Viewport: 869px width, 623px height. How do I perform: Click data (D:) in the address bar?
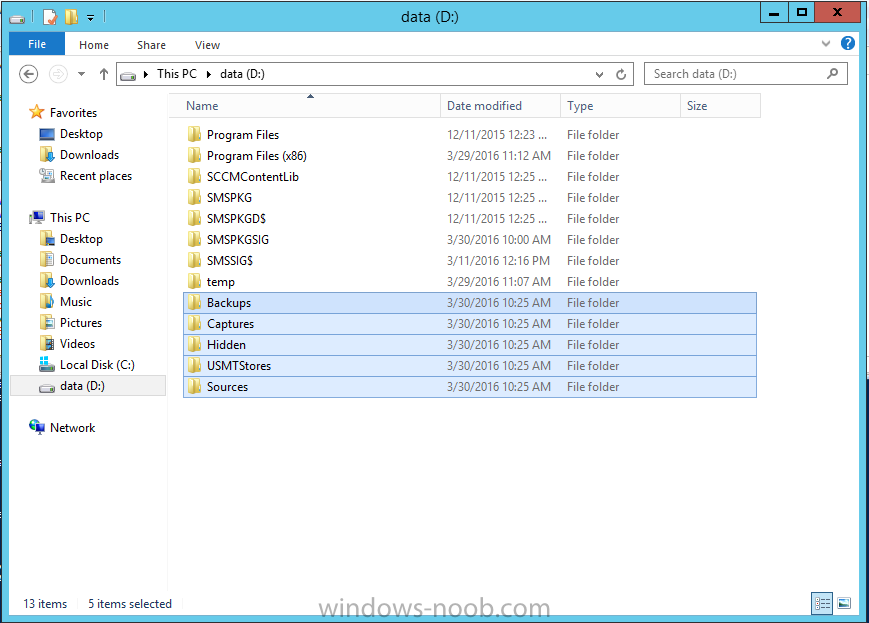[x=242, y=74]
